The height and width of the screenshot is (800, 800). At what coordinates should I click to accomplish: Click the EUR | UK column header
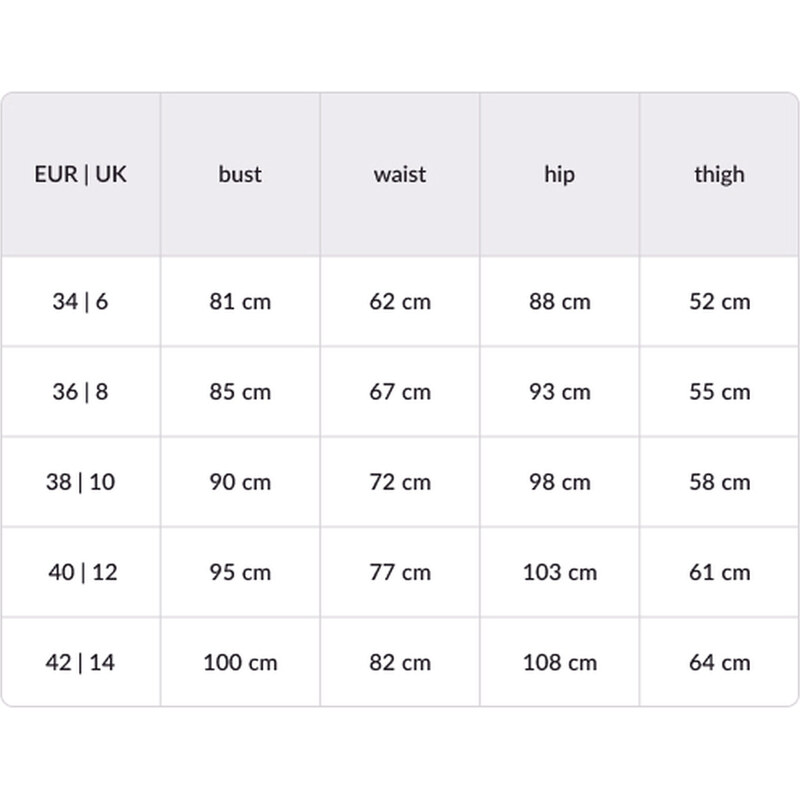[x=80, y=174]
